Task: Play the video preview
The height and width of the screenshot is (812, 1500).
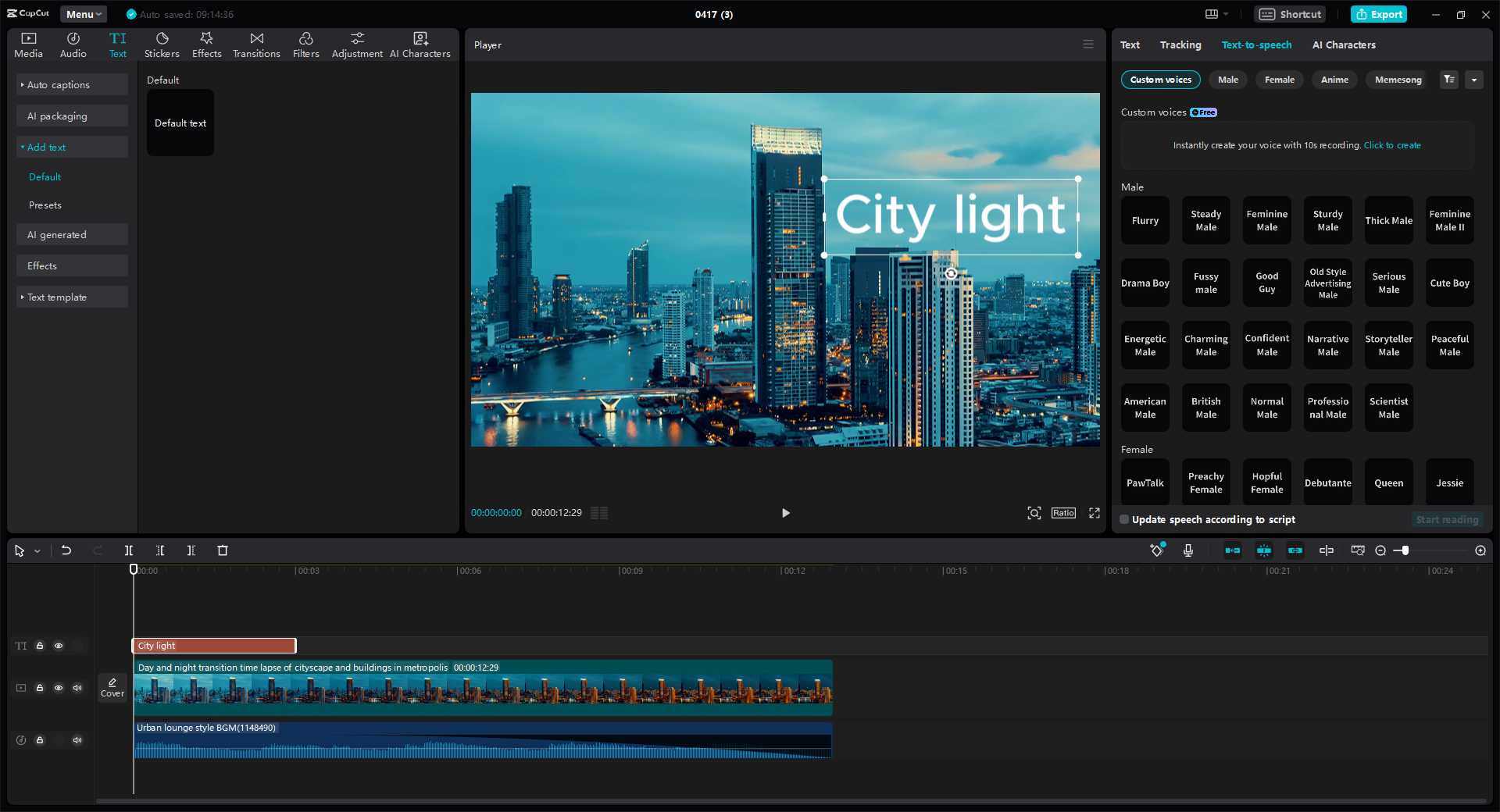Action: click(x=786, y=513)
